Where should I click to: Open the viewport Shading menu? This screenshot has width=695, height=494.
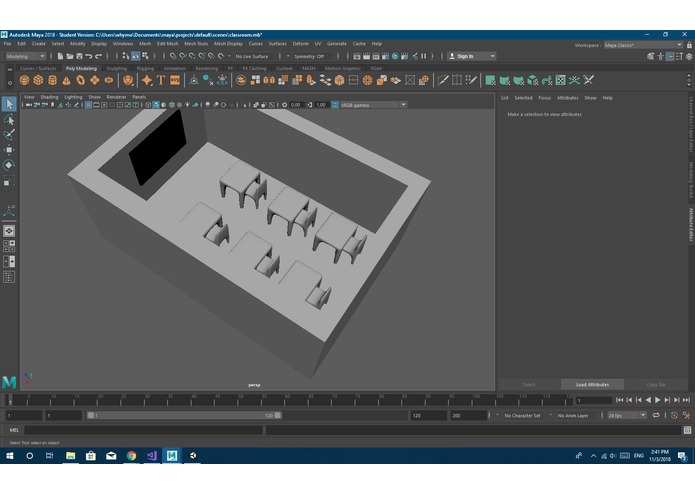click(x=49, y=97)
